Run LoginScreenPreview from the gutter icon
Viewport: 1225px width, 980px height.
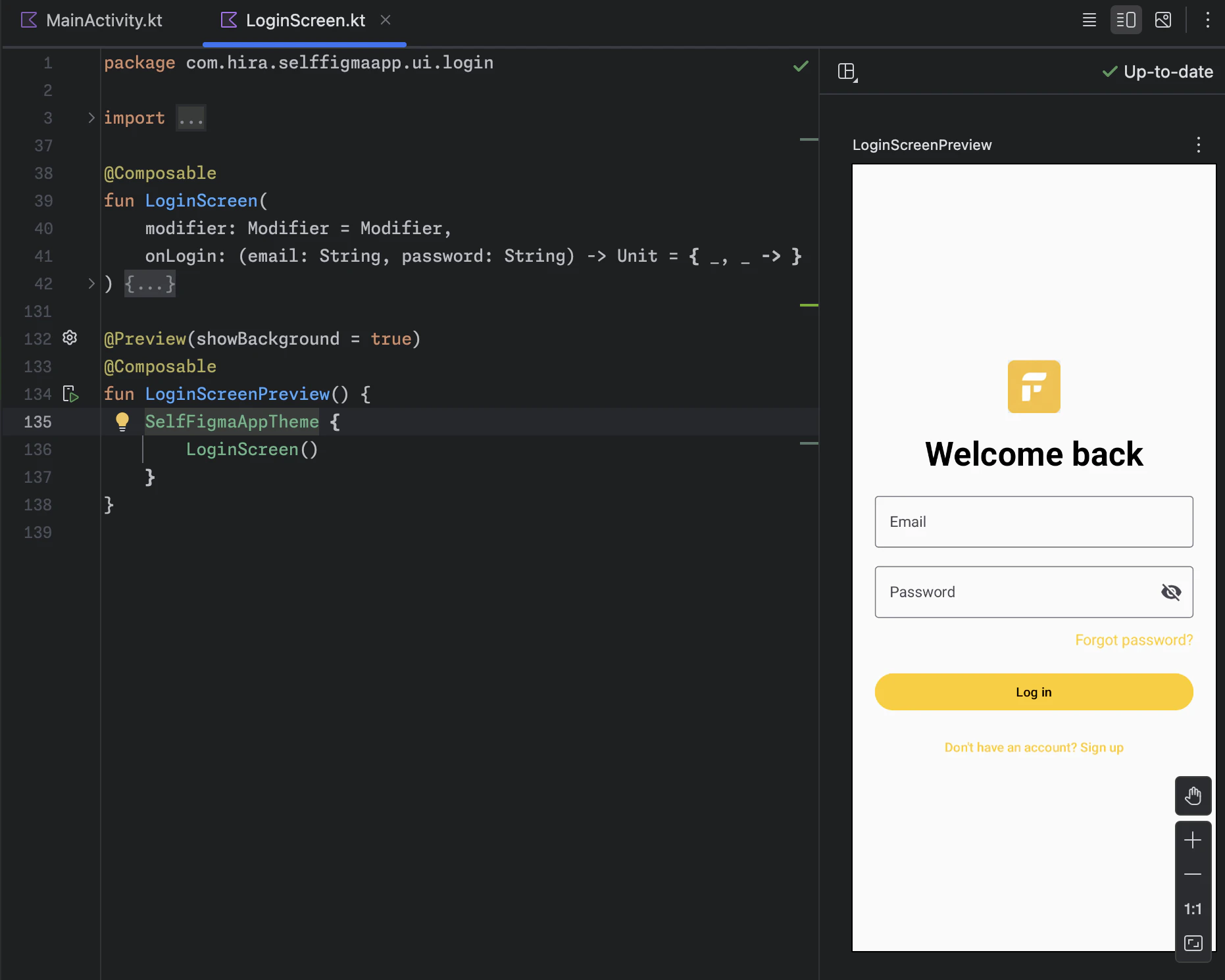click(70, 394)
